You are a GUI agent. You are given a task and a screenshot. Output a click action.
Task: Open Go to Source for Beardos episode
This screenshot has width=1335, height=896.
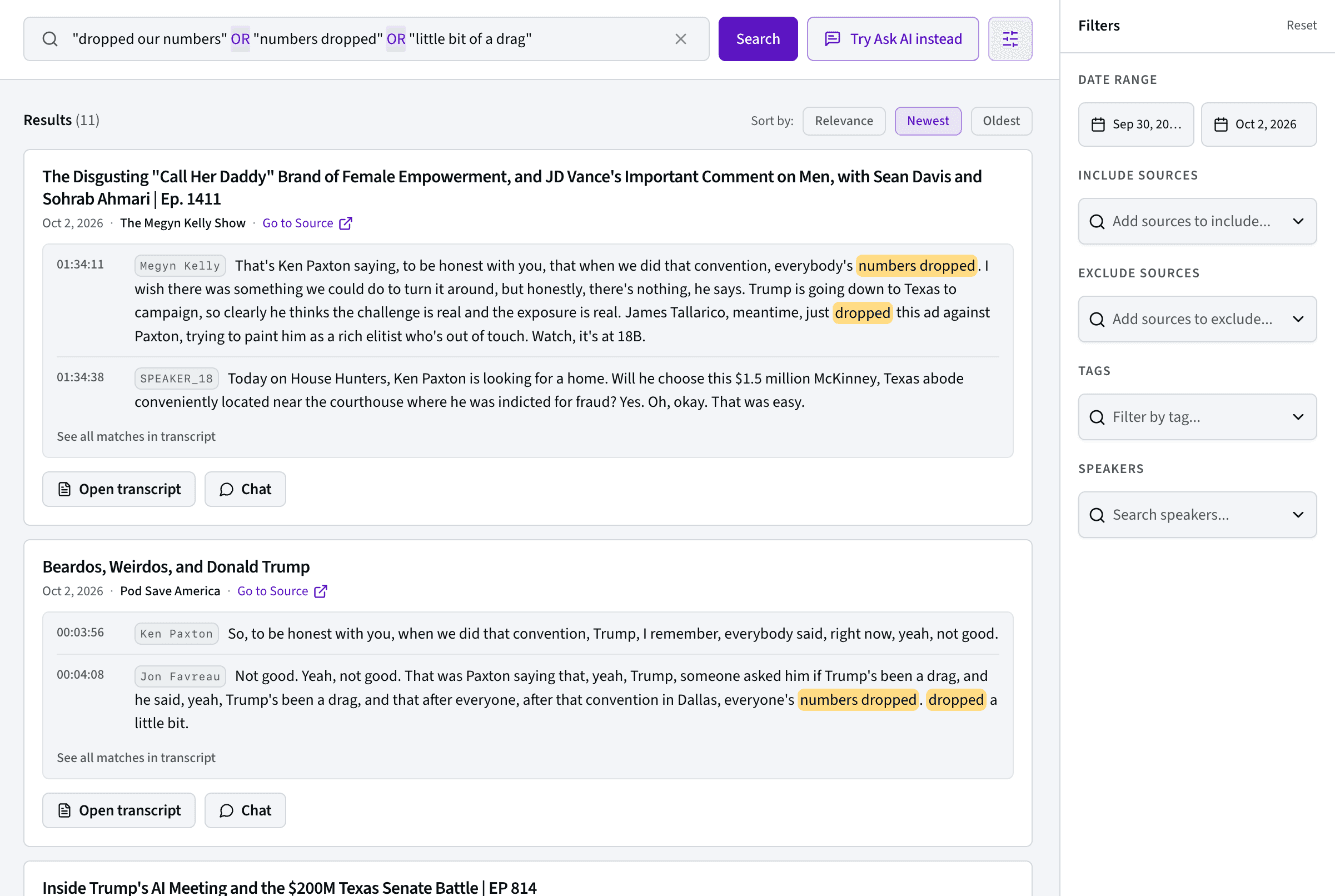[282, 591]
